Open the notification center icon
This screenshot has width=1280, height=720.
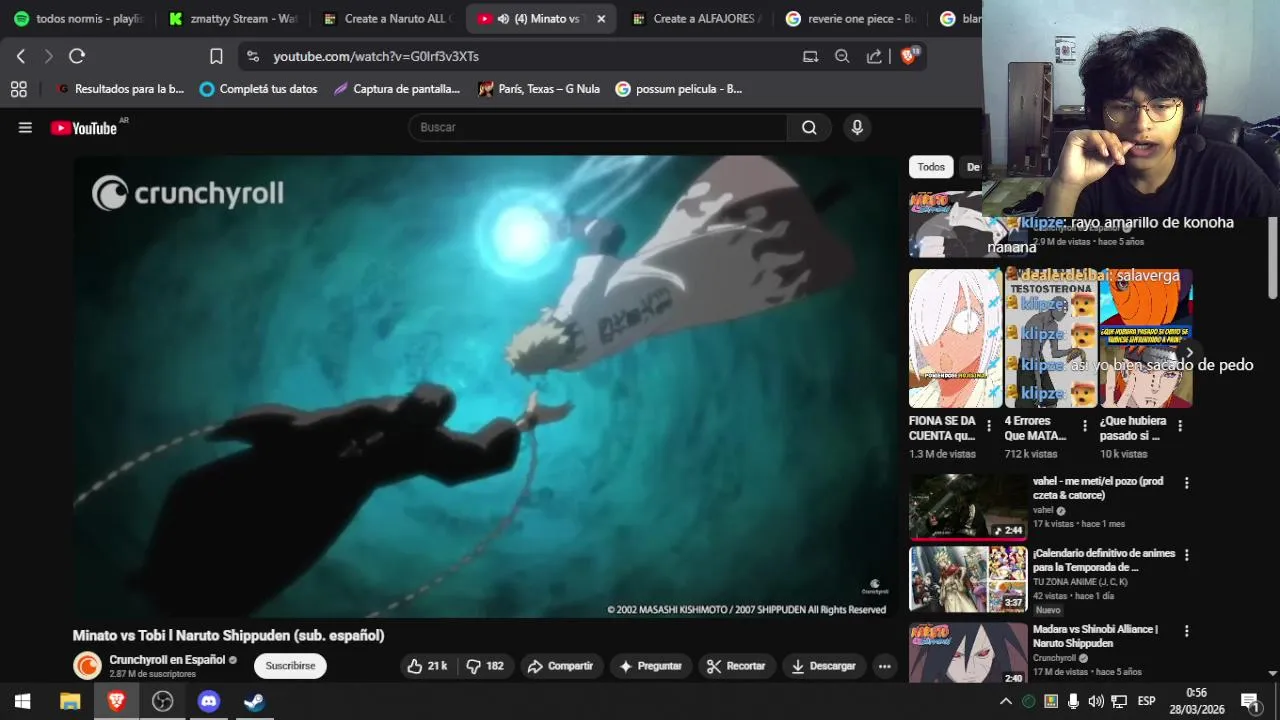pyautogui.click(x=1250, y=701)
